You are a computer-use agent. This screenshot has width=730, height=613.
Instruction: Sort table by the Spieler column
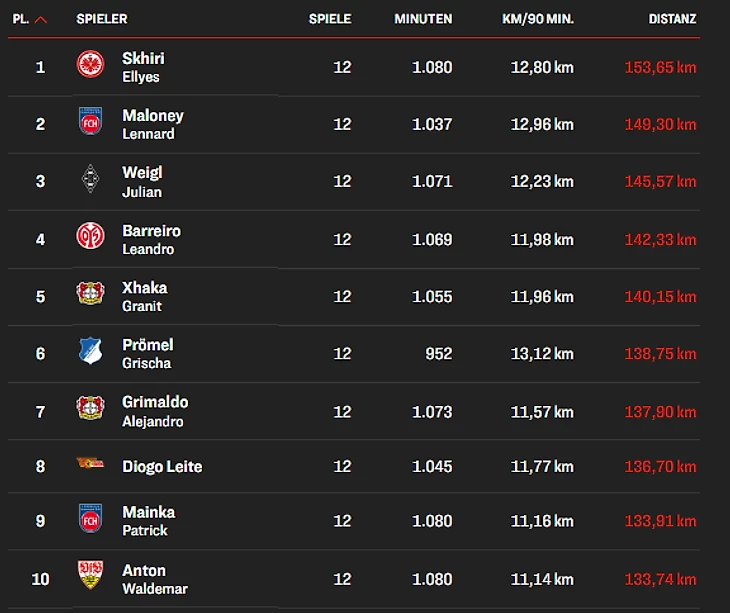tap(102, 19)
